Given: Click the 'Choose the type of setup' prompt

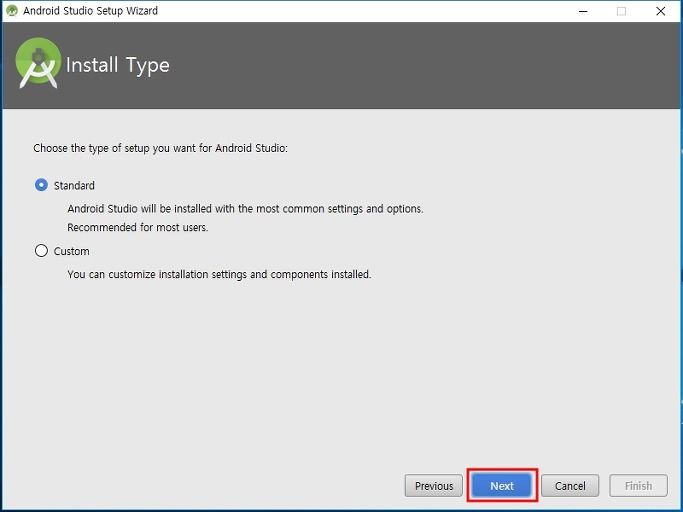Looking at the screenshot, I should [x=160, y=148].
